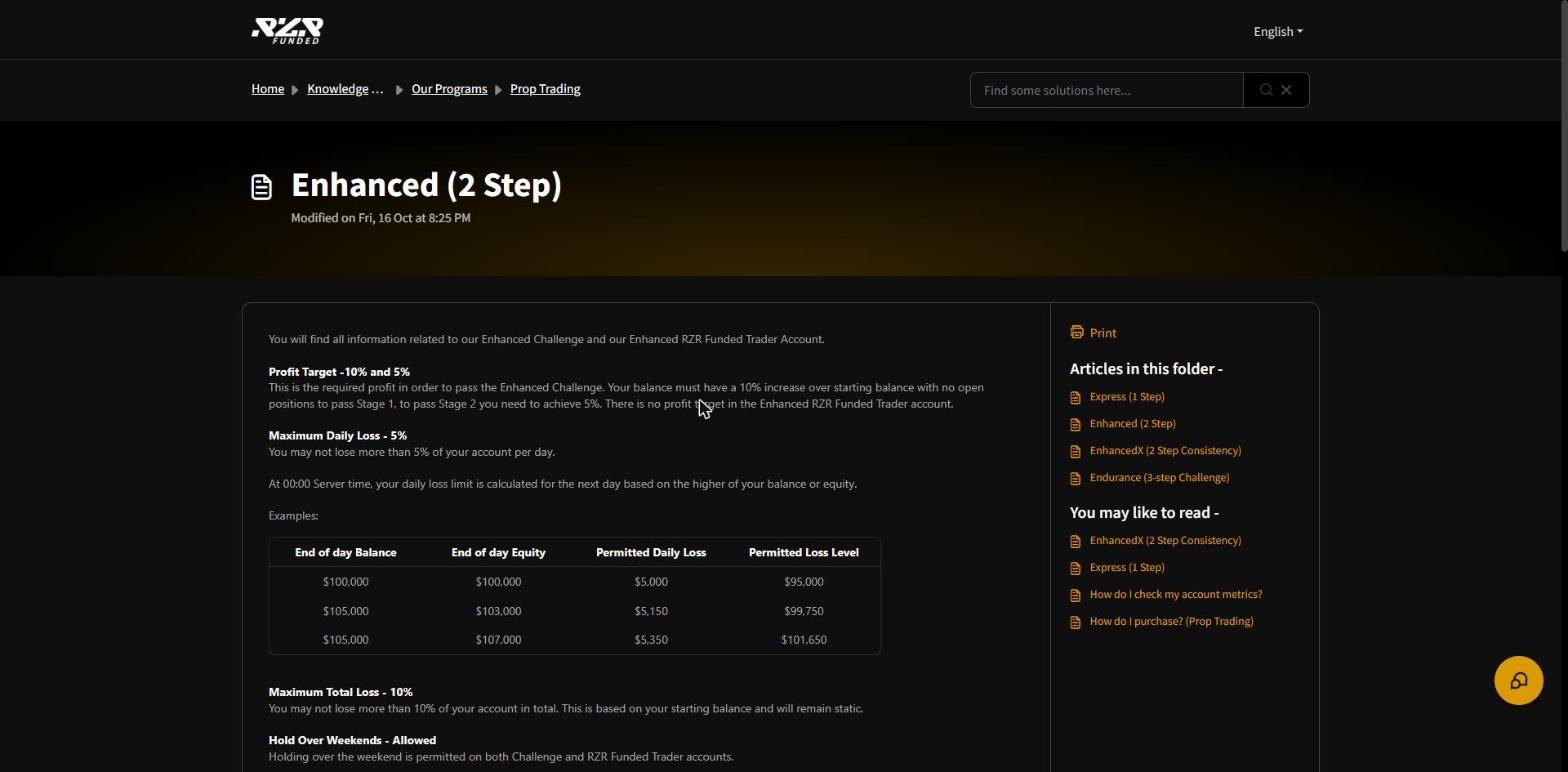1568x772 pixels.
Task: Click the search magnifier icon
Action: [1266, 90]
